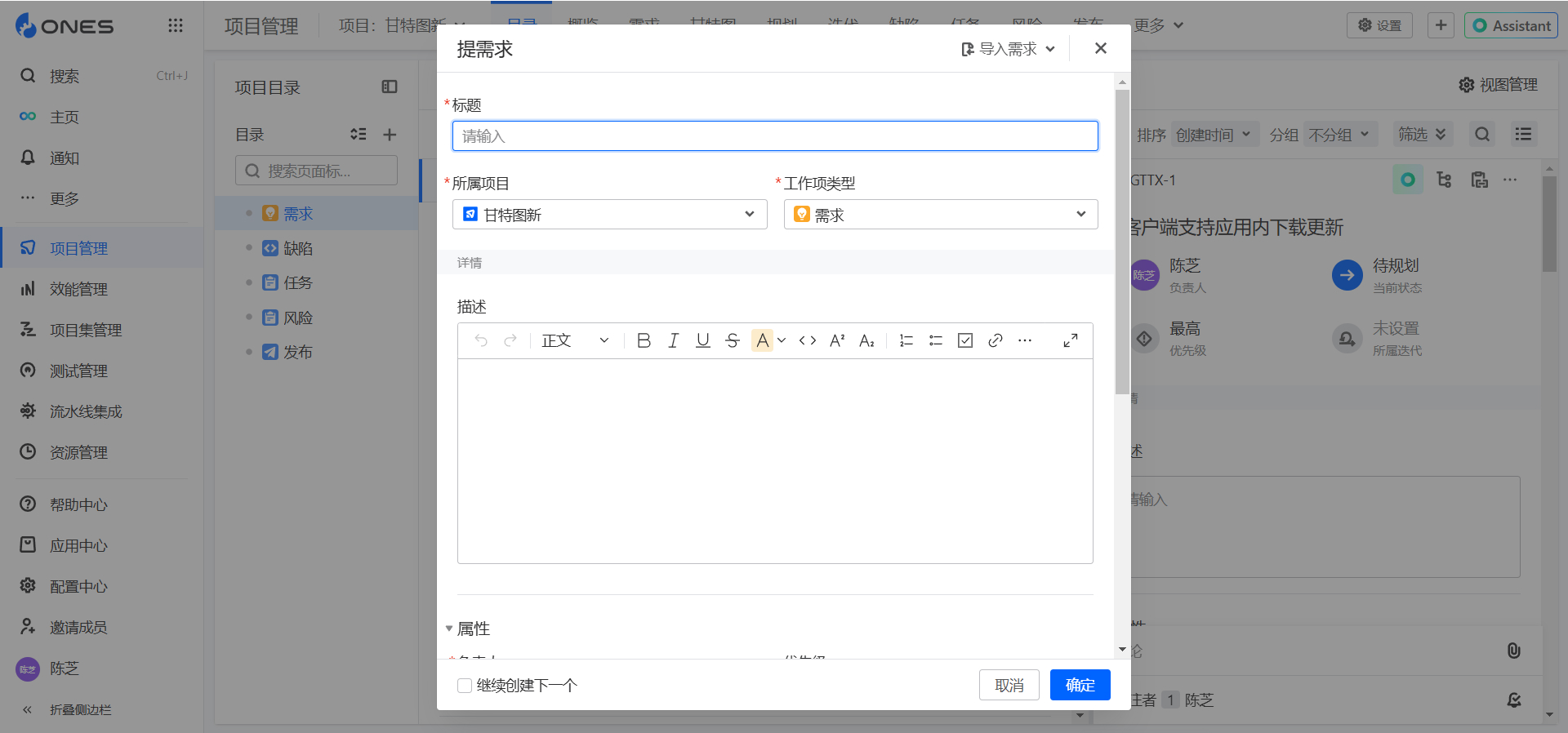Viewport: 1568px width, 733px height.
Task: Click the 设置 settings button
Action: click(x=1380, y=25)
